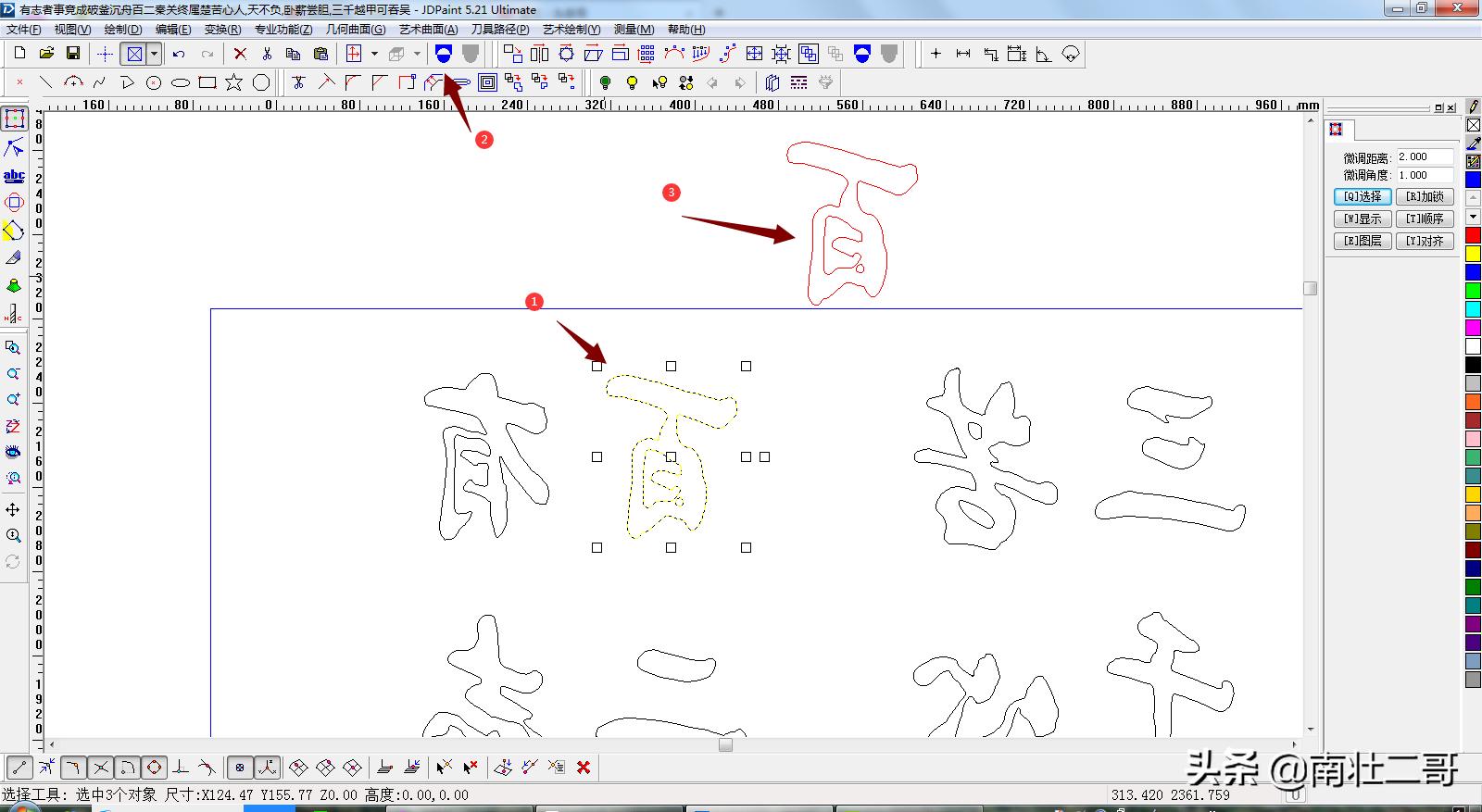The height and width of the screenshot is (812, 1482).
Task: Click the green light bulb icon
Action: point(605,82)
